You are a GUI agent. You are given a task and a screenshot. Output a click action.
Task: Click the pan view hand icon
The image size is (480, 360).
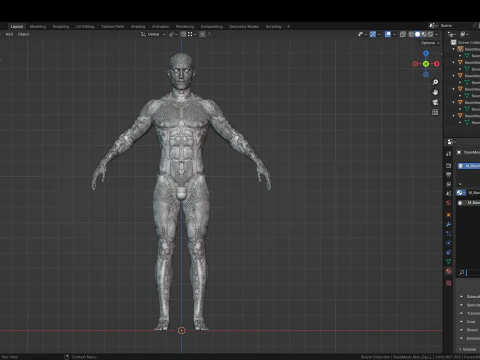435,92
